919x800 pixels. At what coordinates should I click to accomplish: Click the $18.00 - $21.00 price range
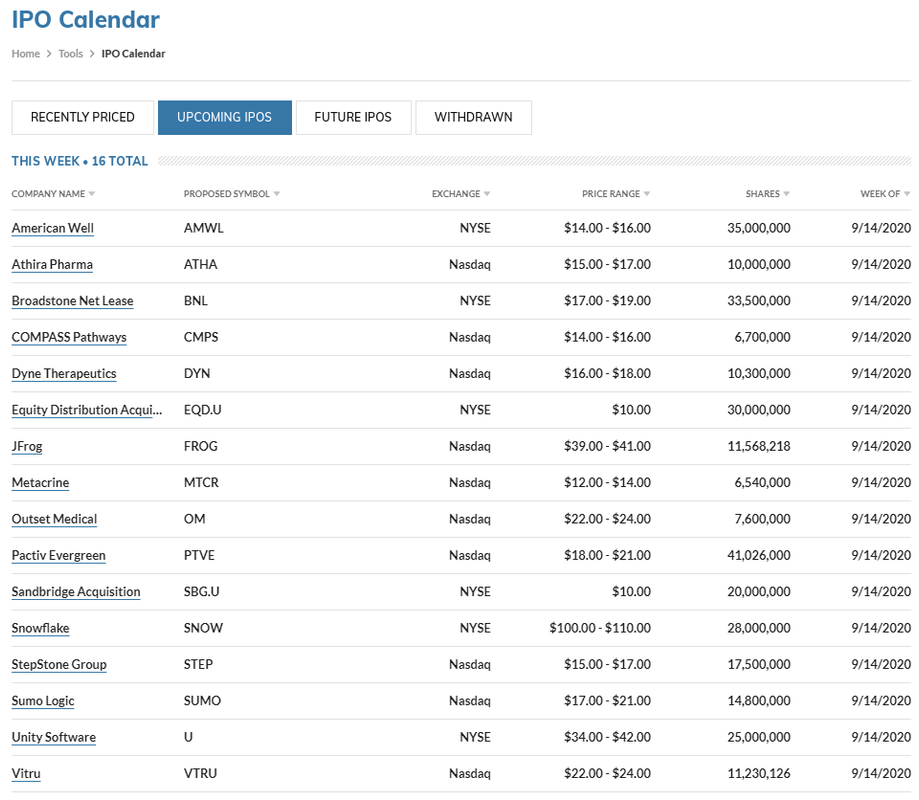point(607,556)
